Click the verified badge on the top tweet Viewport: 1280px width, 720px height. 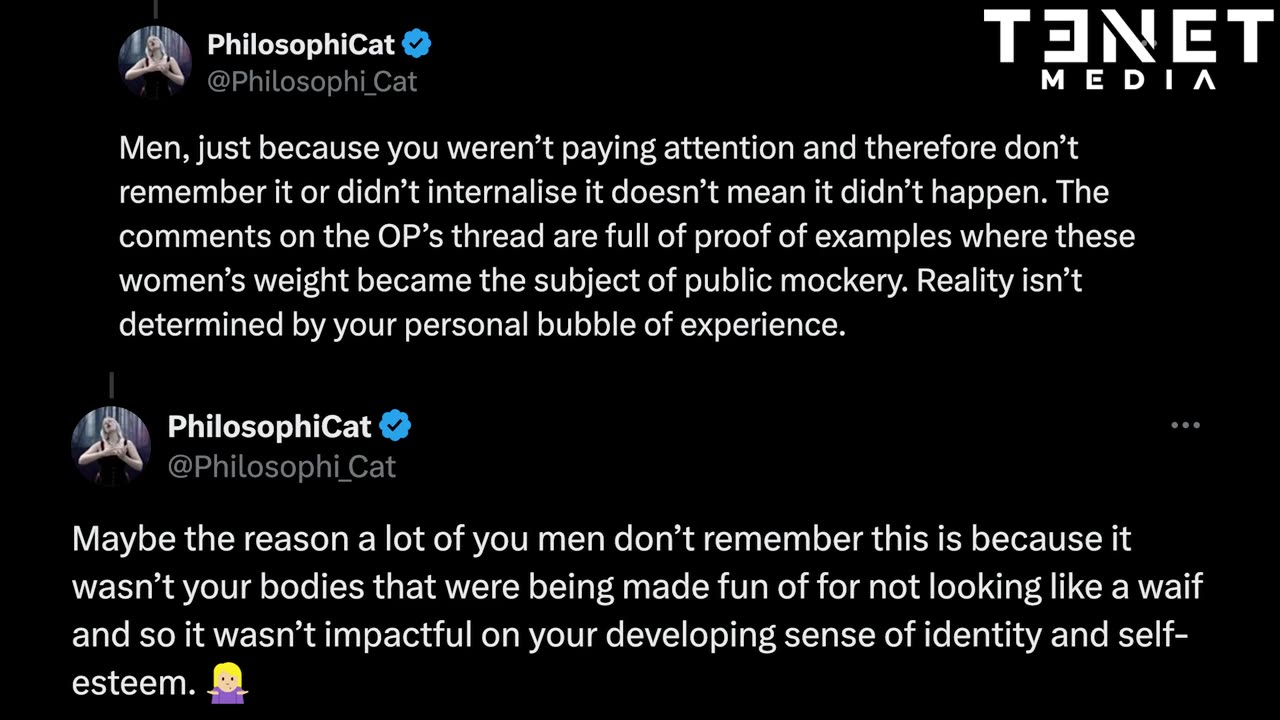[x=417, y=44]
